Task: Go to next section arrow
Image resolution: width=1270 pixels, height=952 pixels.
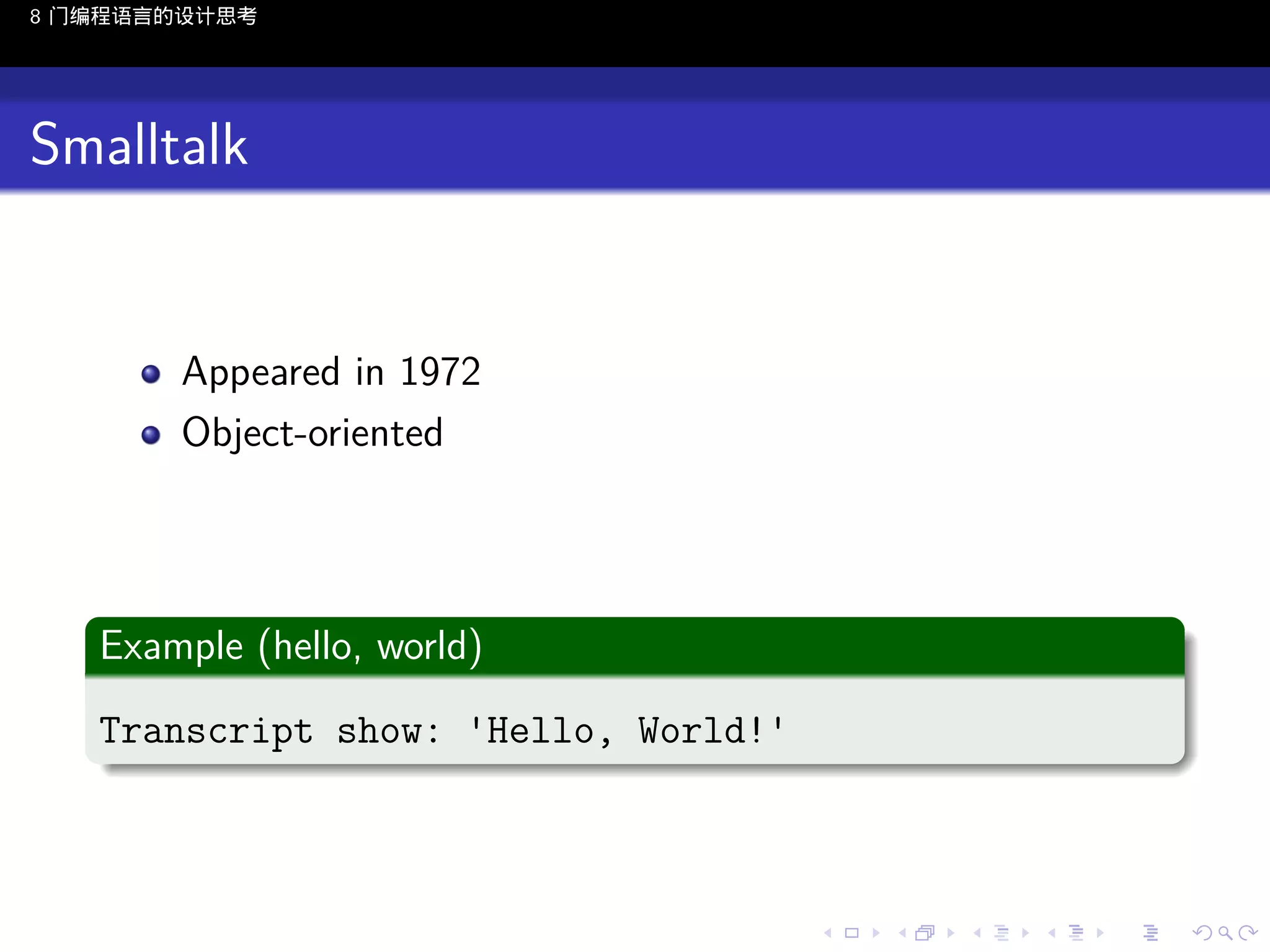Action: pos(1100,933)
